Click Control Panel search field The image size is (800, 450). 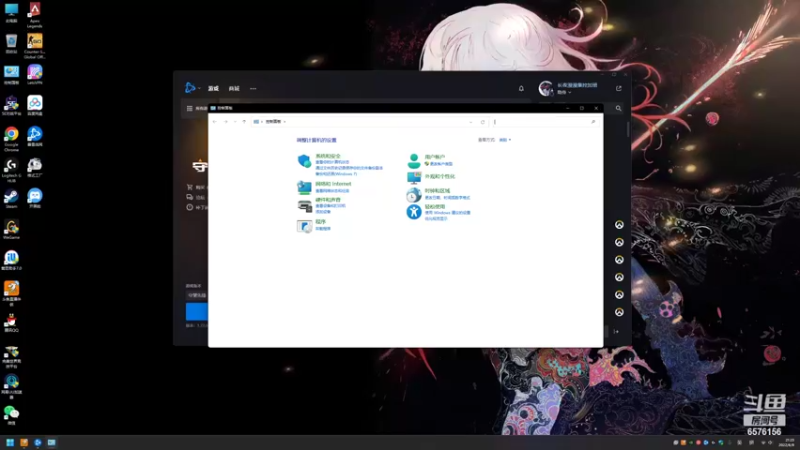click(547, 122)
